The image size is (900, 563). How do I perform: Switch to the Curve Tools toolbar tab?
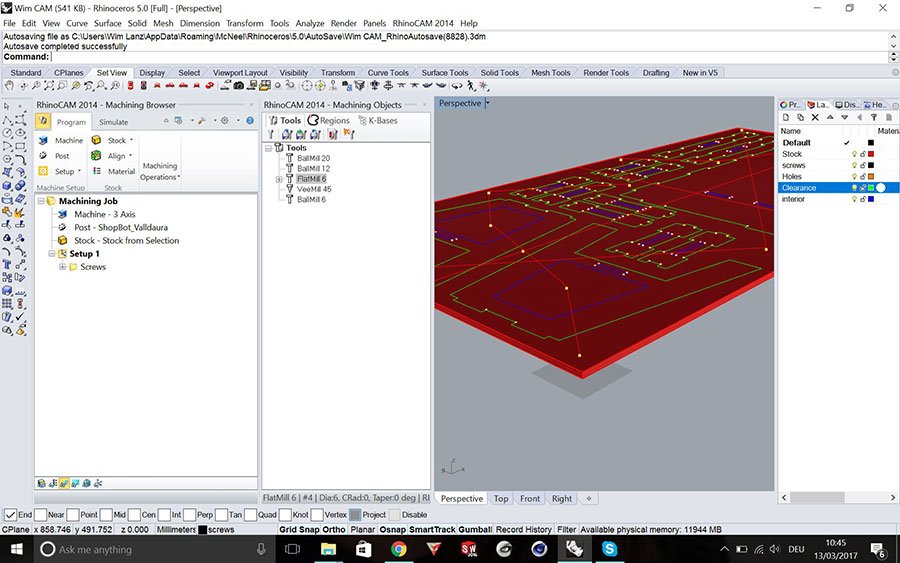(388, 73)
